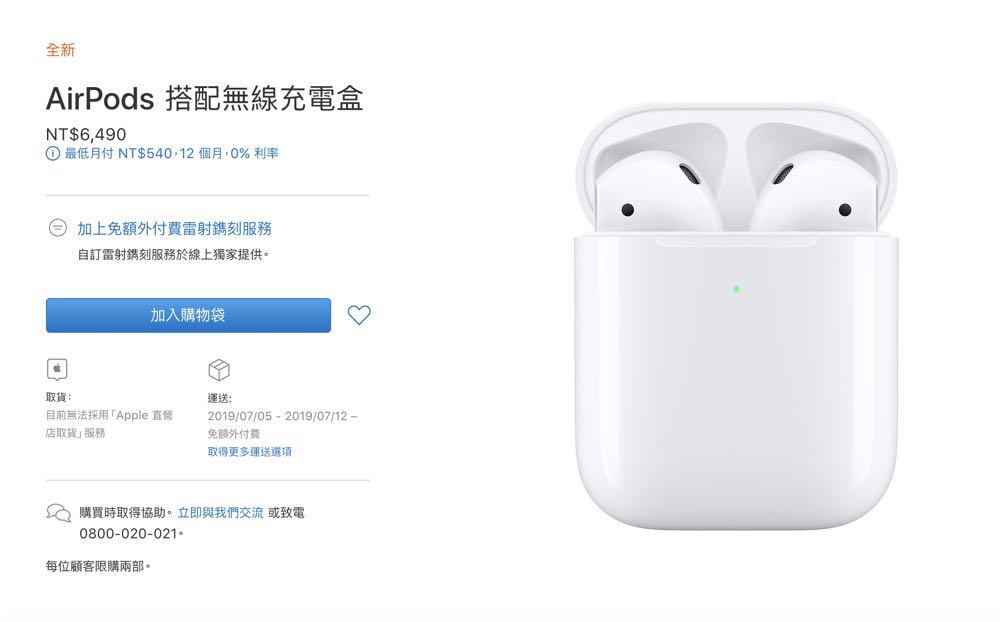
Task: Click the engraving service circle icon
Action: pyautogui.click(x=58, y=228)
